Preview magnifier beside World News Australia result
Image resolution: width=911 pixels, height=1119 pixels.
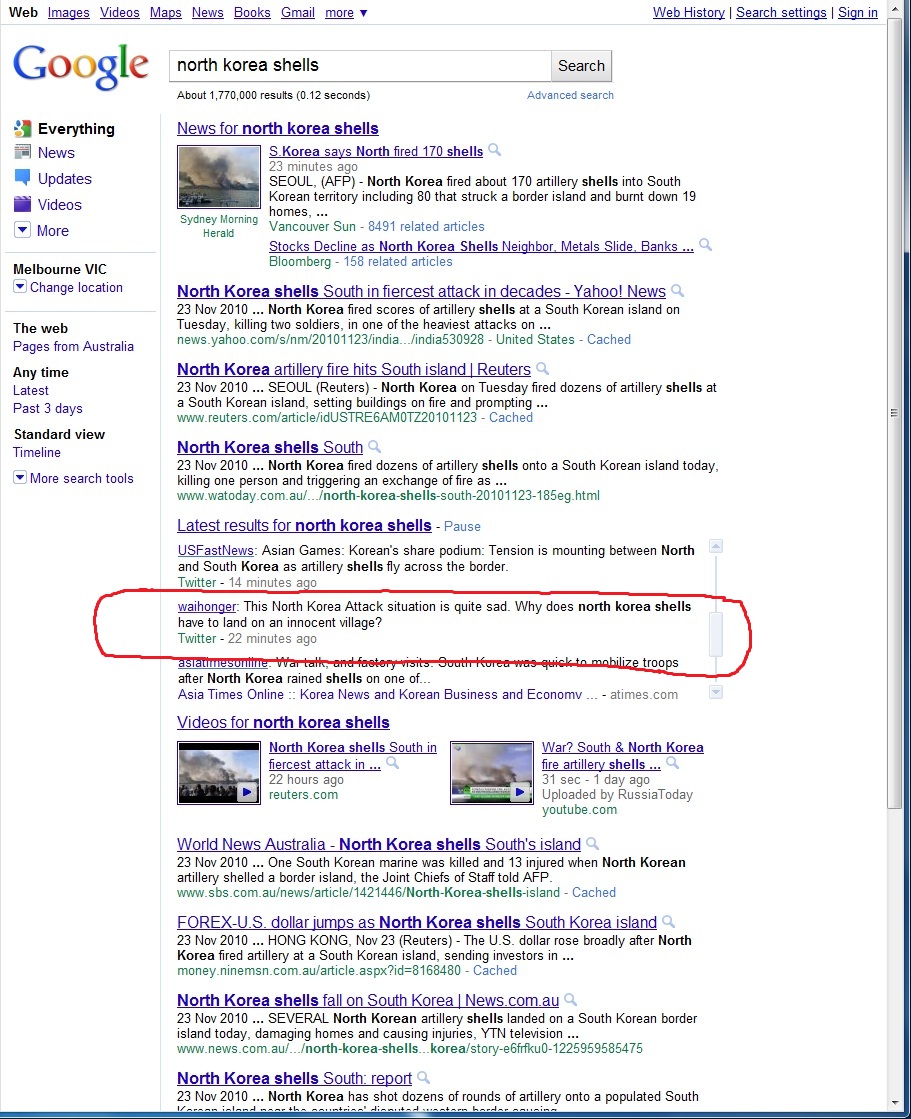[592, 844]
